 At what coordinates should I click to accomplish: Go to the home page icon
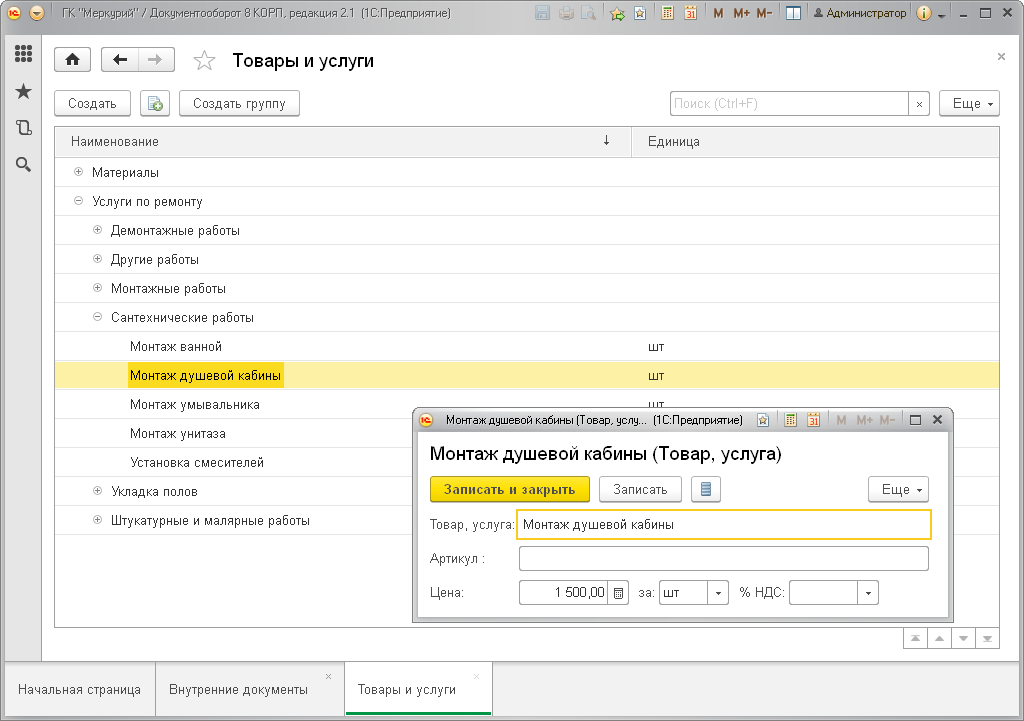[x=72, y=60]
